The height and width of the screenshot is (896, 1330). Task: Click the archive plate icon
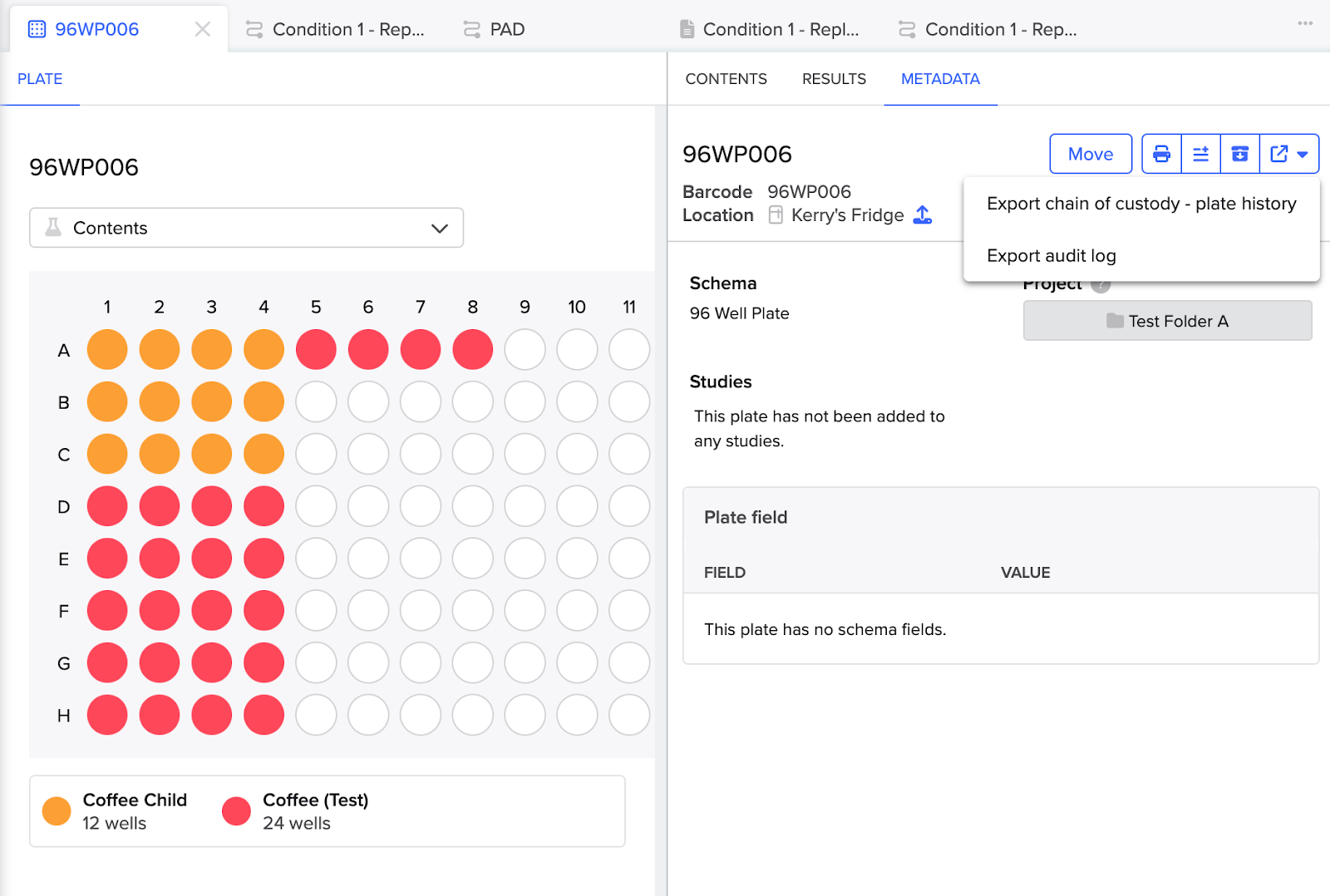tap(1240, 154)
